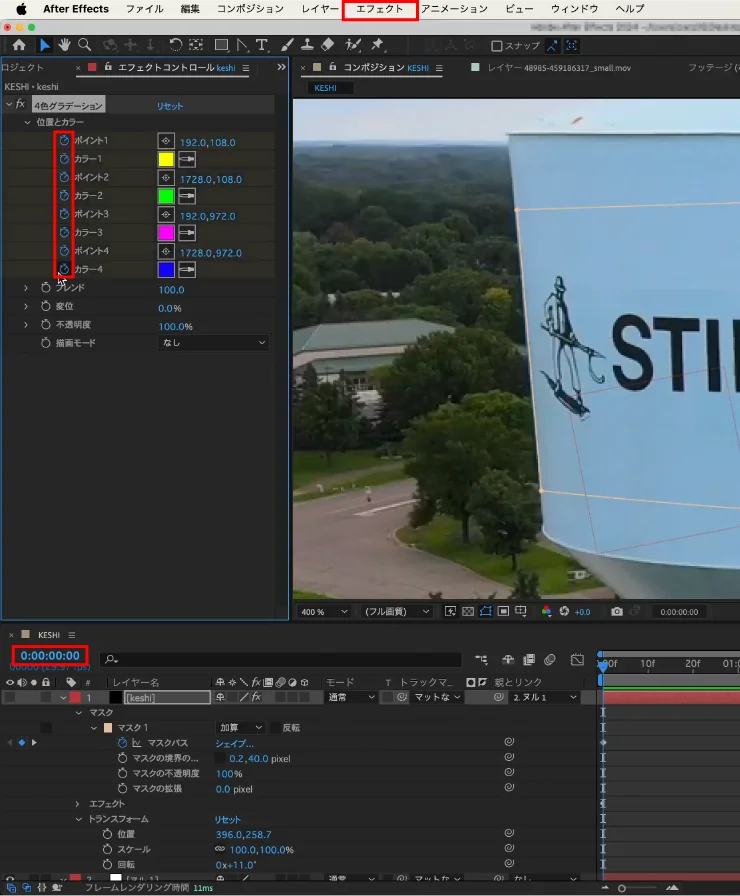Select the Selection arrow tool
Viewport: 740px width, 896px height.
[45, 45]
